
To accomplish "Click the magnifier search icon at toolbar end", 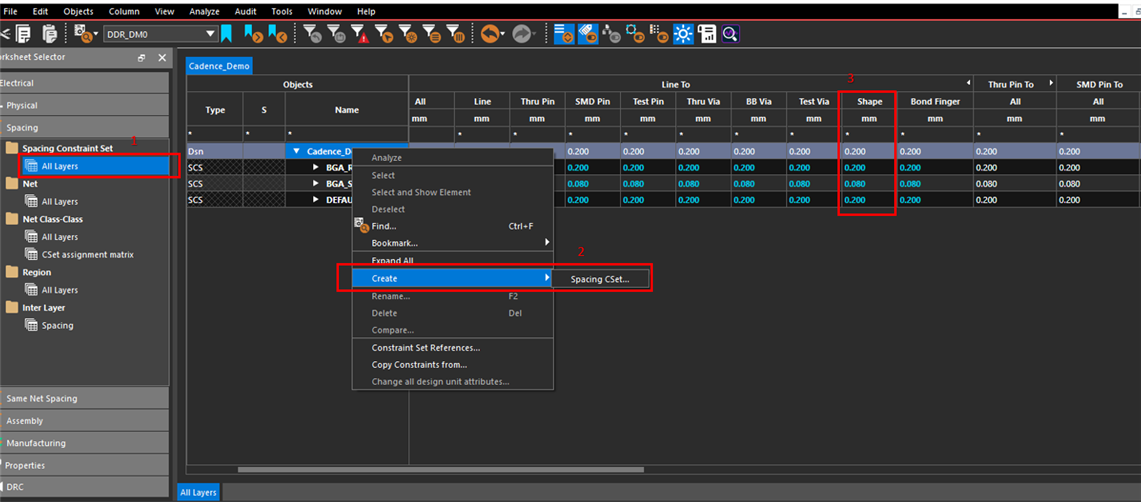I will tap(730, 34).
